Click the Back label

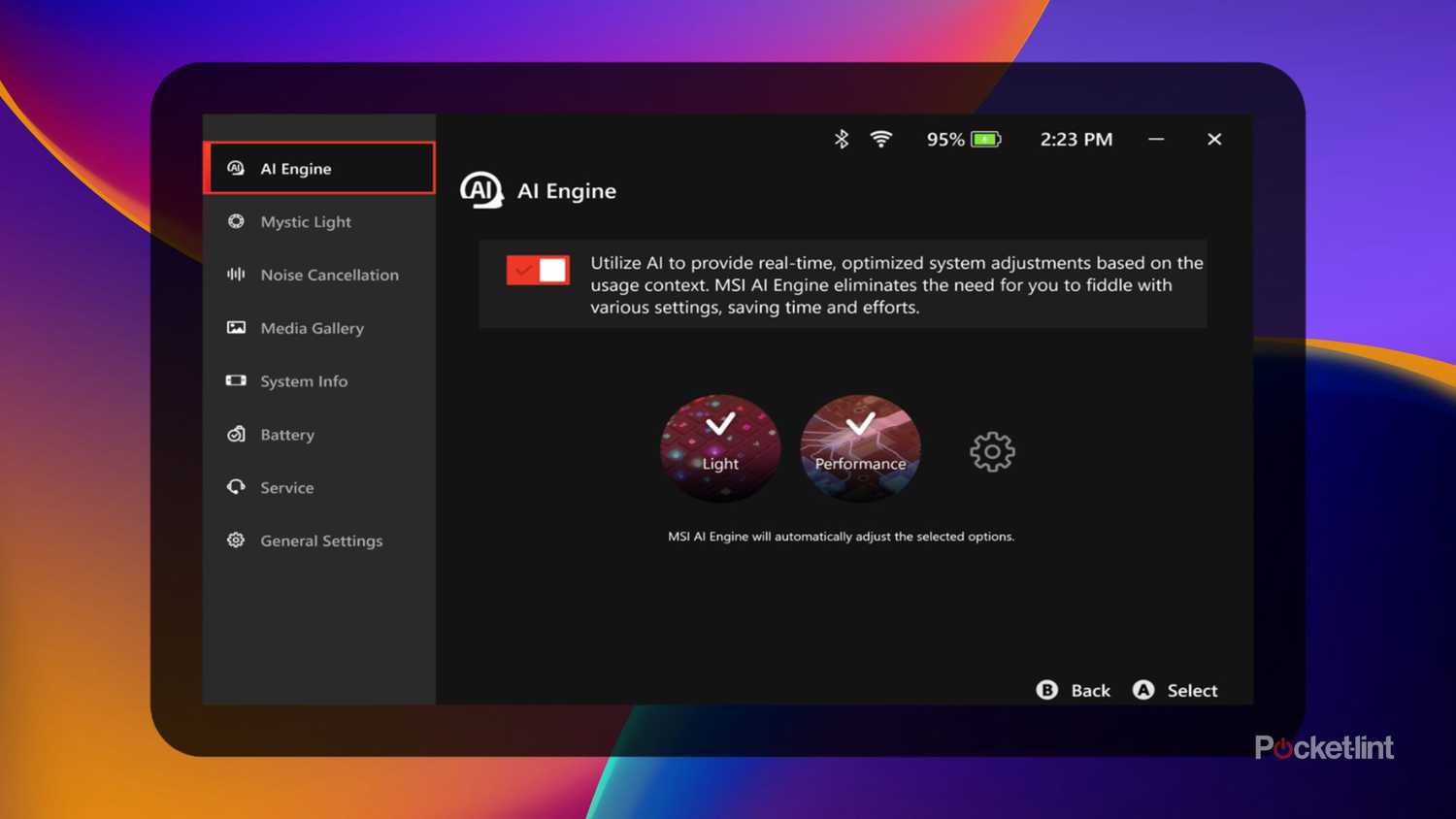point(1091,691)
